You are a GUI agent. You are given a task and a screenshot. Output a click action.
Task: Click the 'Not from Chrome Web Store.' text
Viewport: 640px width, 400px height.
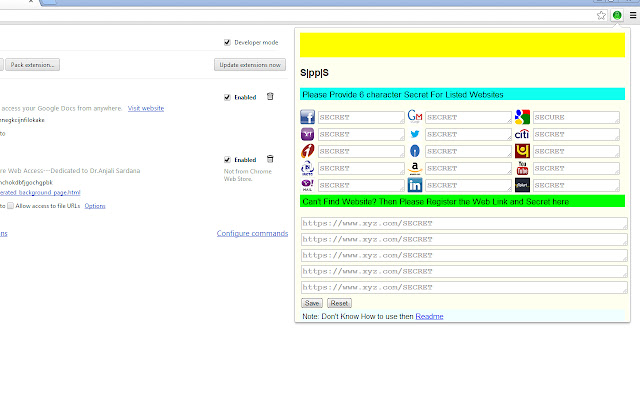[x=248, y=175]
